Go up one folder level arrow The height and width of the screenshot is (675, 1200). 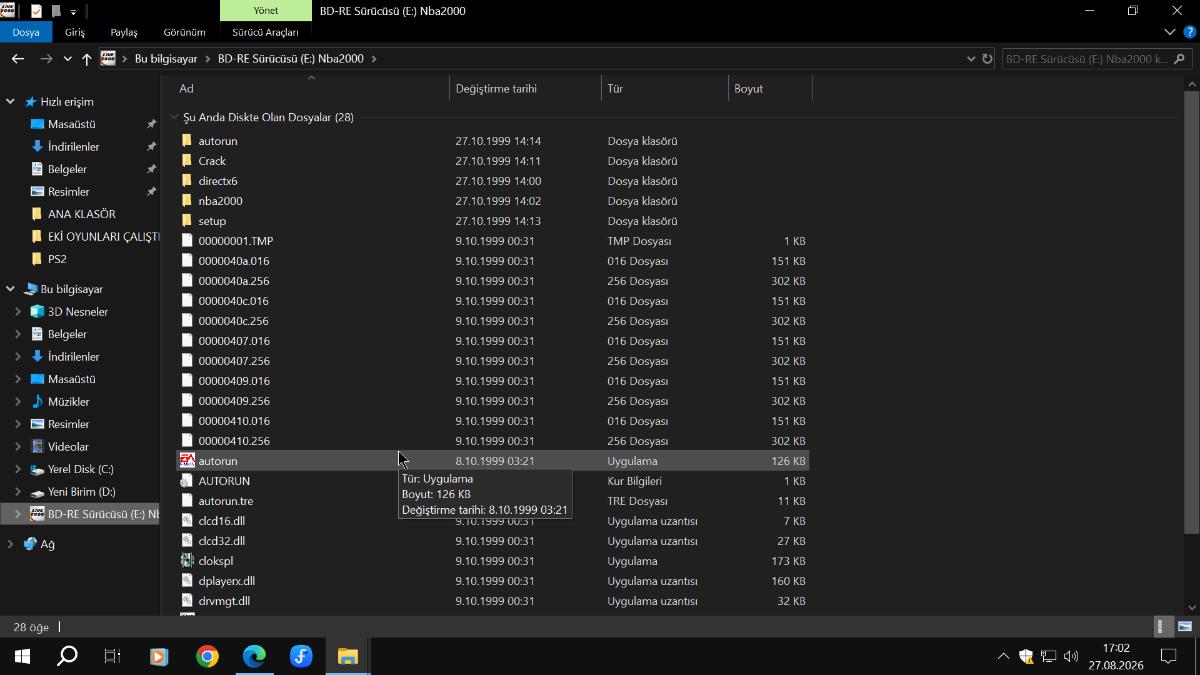87,59
